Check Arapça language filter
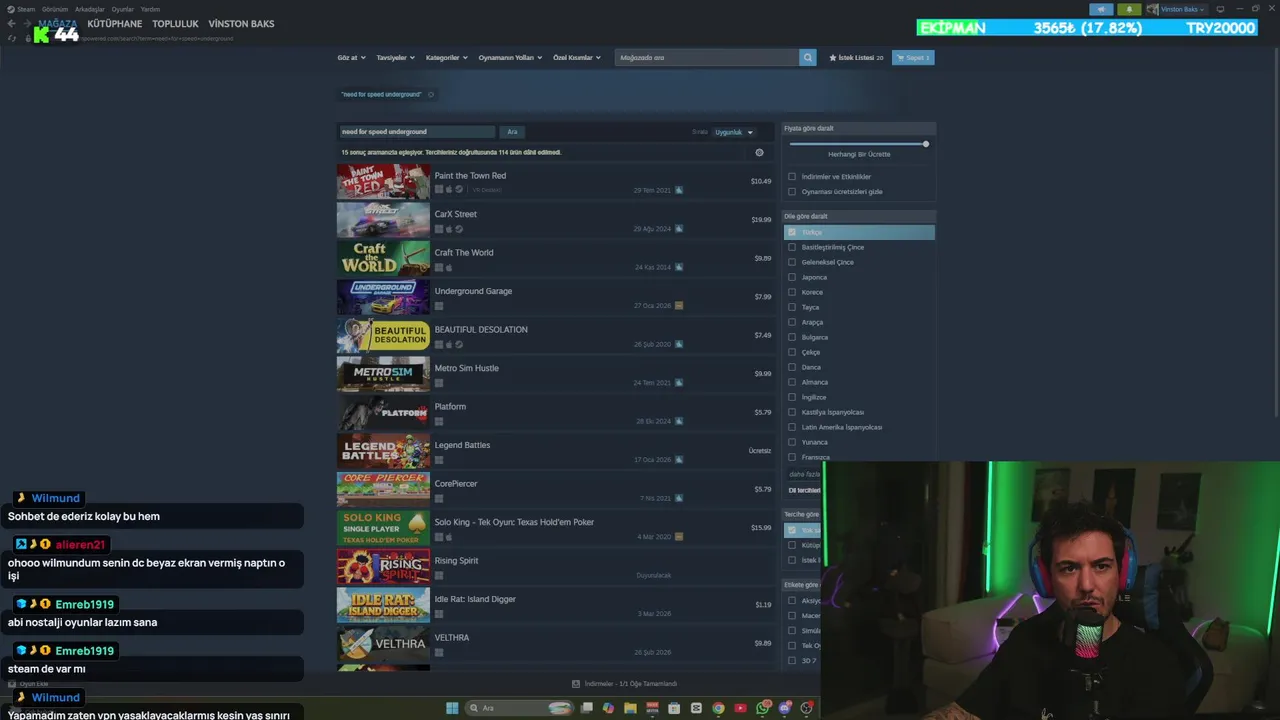The width and height of the screenshot is (1280, 720). click(792, 322)
